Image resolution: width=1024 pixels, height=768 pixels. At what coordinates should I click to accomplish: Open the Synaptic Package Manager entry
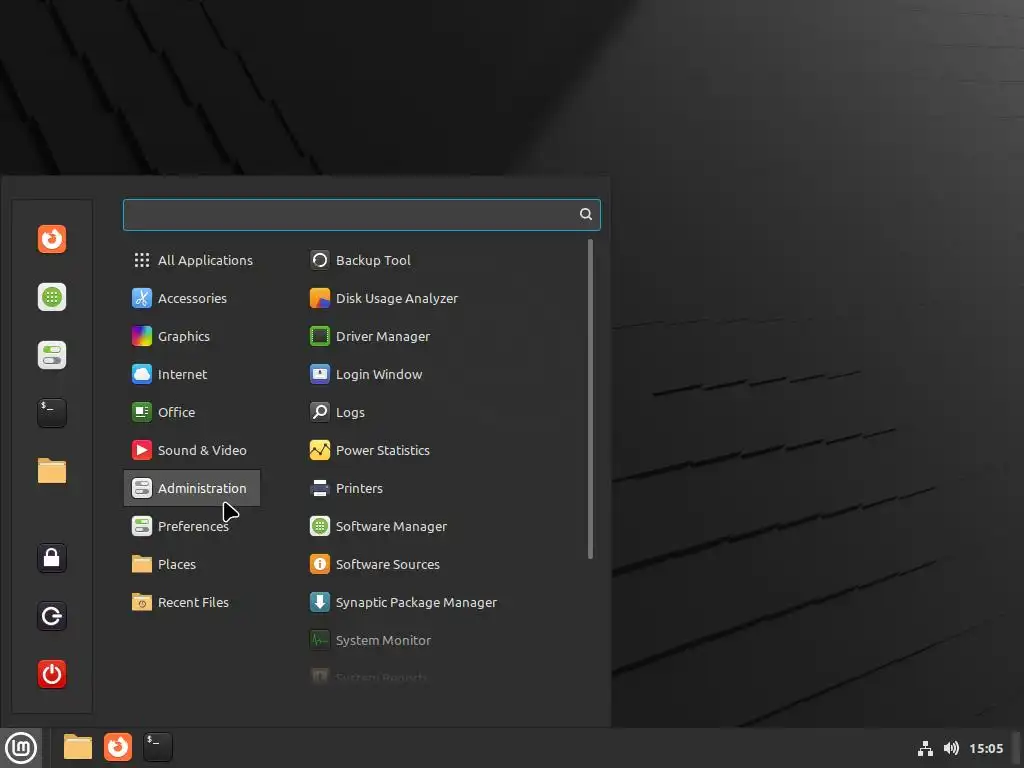point(444,602)
